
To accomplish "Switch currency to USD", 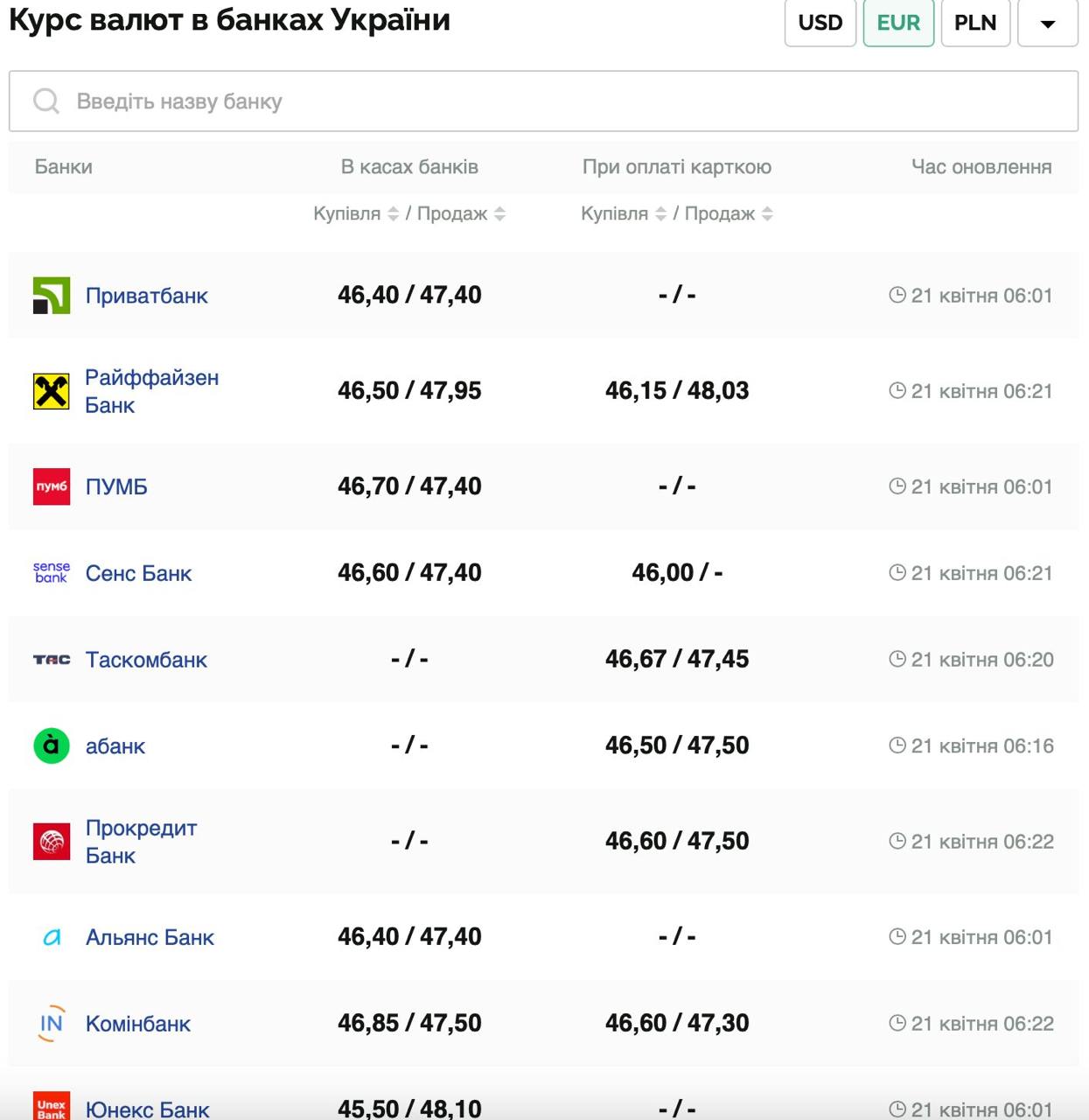I will click(820, 23).
